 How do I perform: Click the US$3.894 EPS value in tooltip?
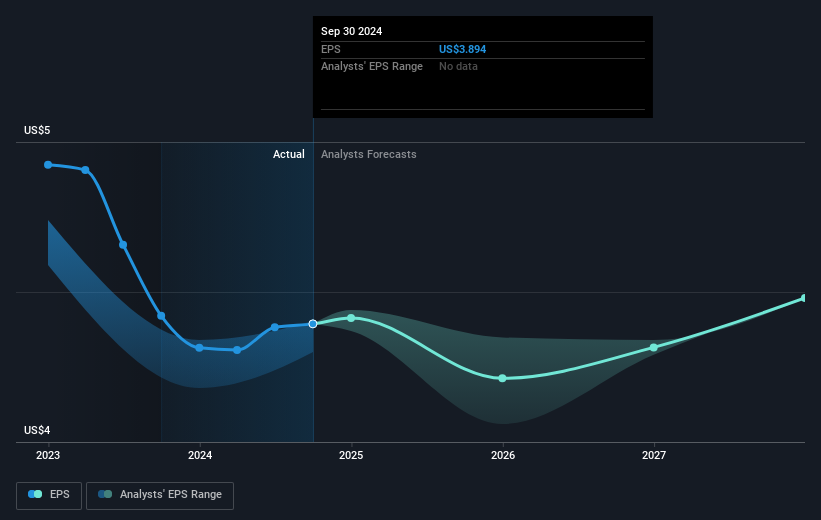click(x=462, y=49)
